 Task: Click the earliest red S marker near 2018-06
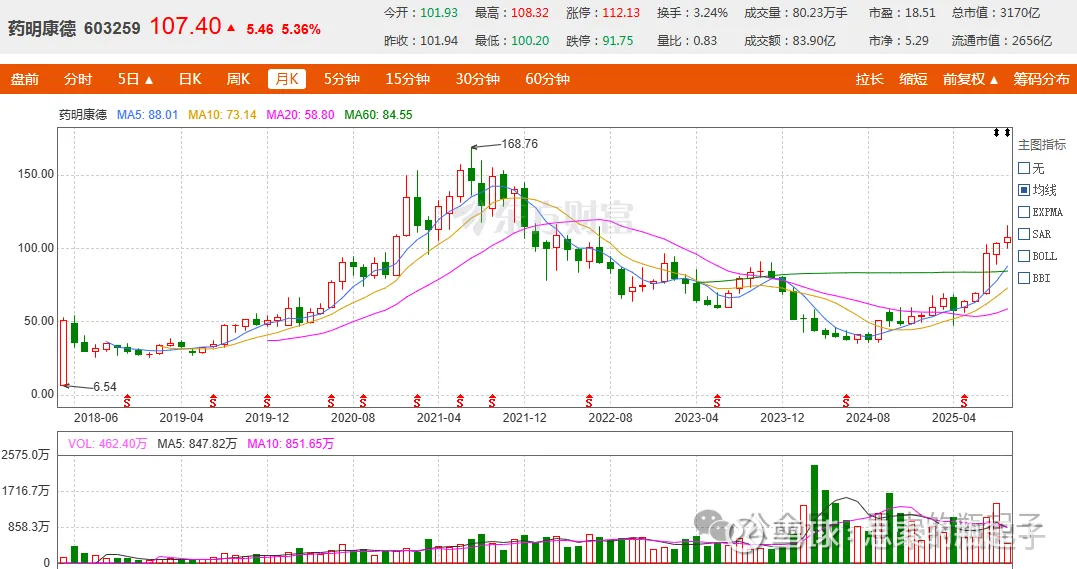(x=126, y=400)
